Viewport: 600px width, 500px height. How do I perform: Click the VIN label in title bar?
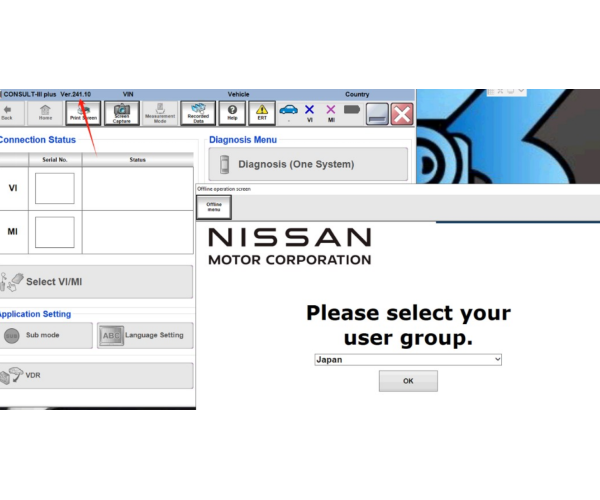coord(128,94)
